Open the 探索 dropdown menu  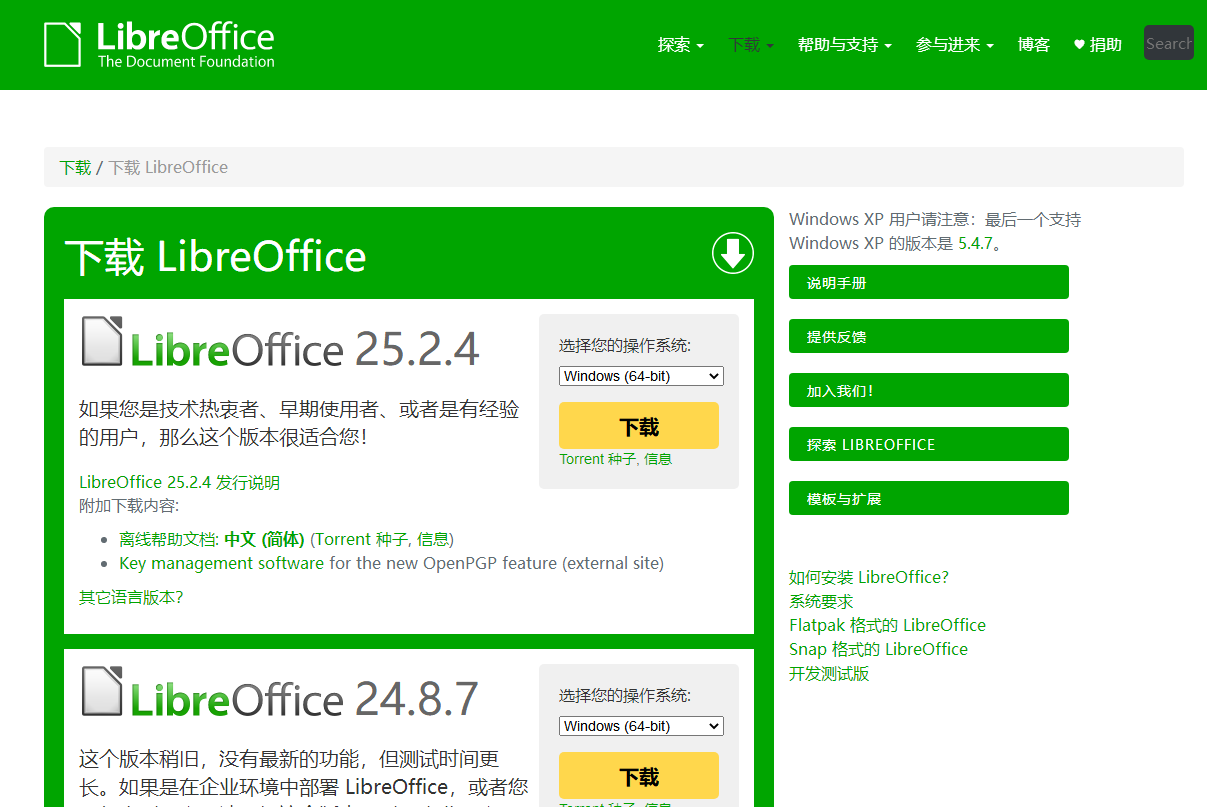[x=681, y=45]
